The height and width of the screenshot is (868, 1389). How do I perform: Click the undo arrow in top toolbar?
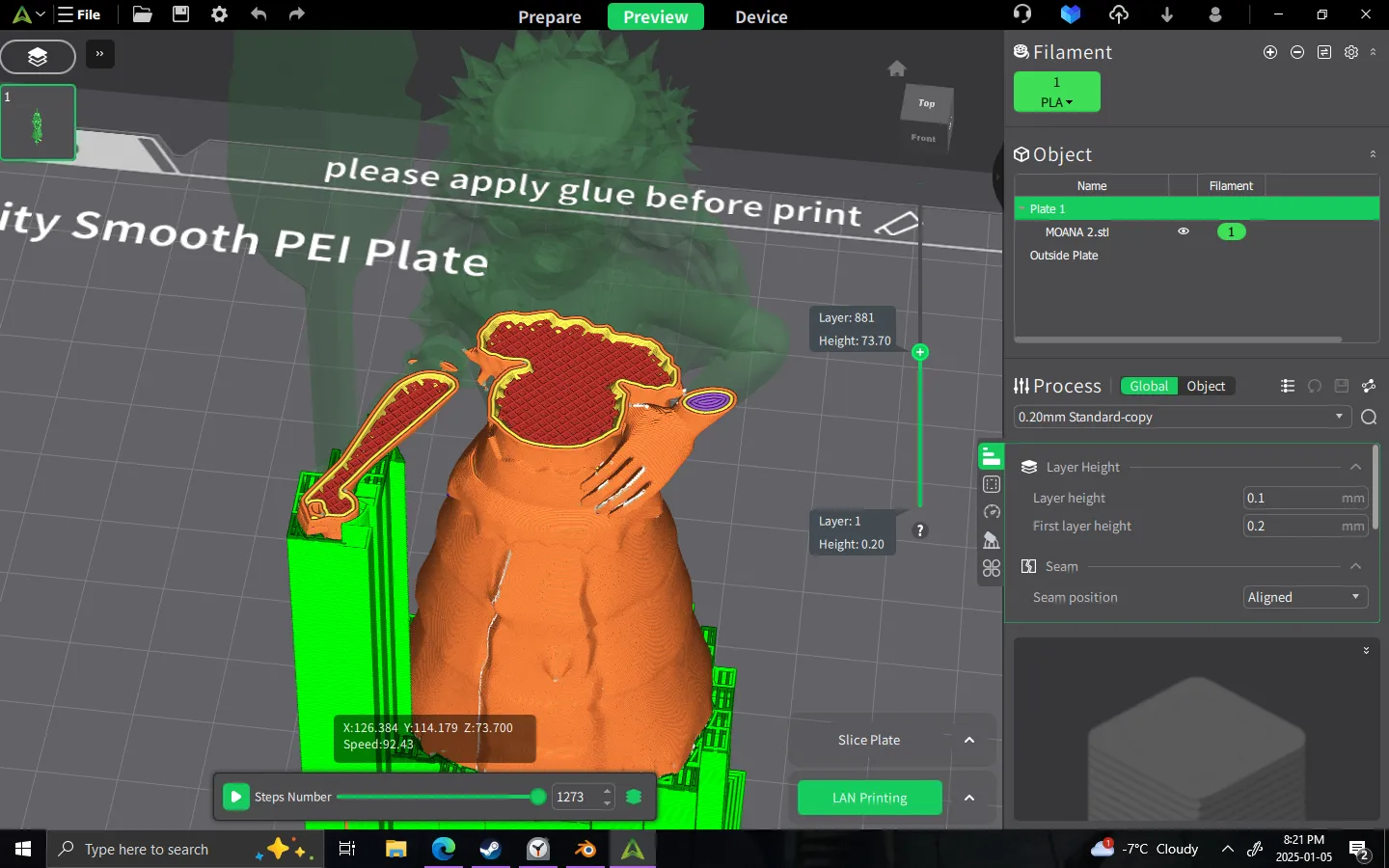pos(259,14)
